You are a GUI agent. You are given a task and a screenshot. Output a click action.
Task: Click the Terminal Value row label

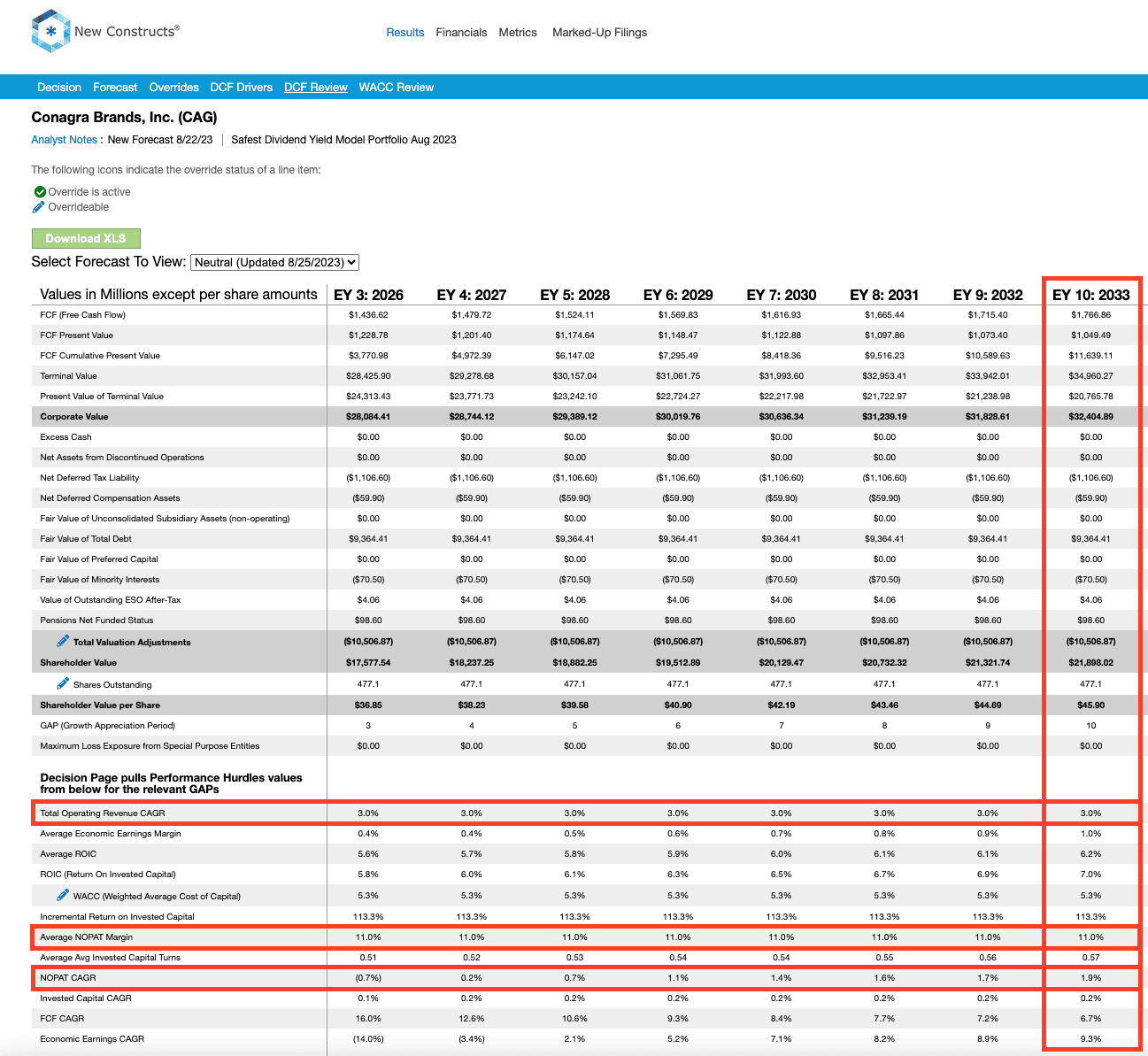[x=68, y=375]
